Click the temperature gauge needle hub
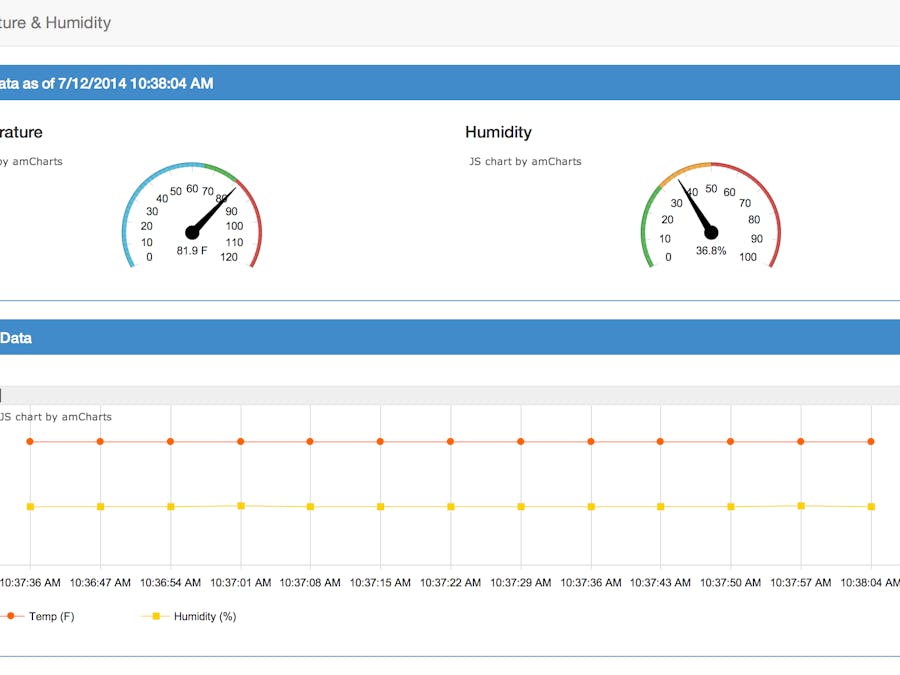900x675 pixels. point(192,232)
